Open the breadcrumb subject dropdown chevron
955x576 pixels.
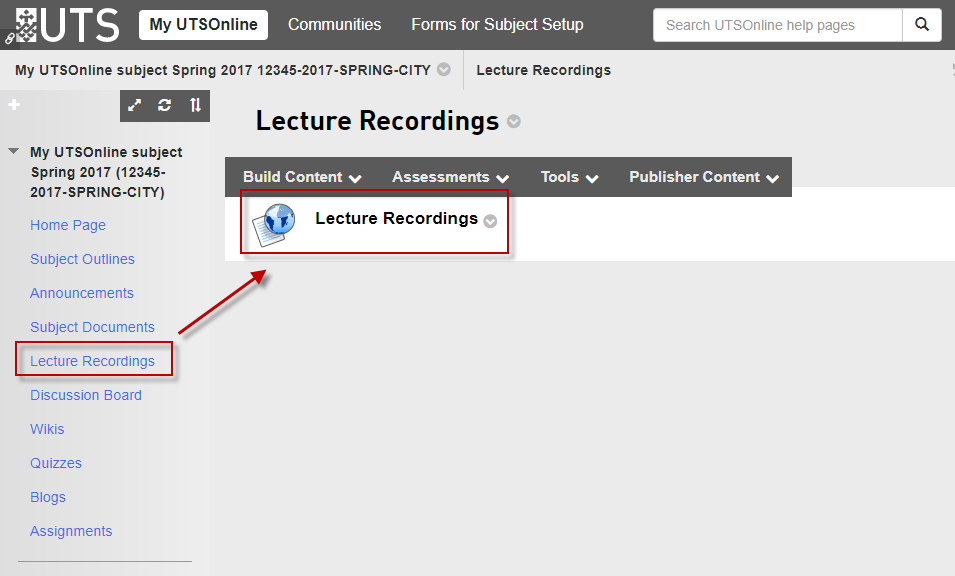pyautogui.click(x=444, y=69)
